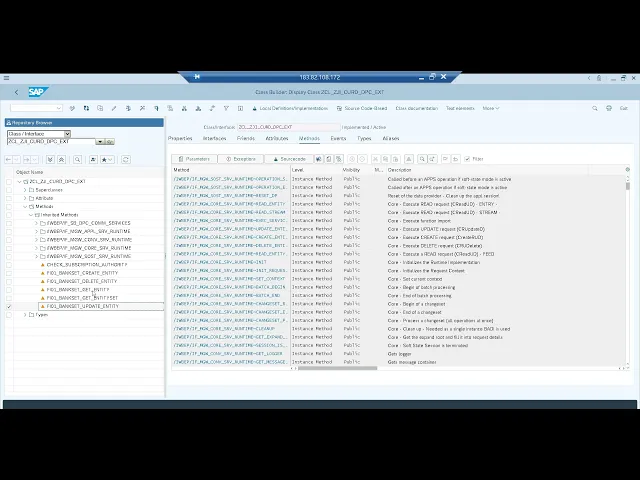The image size is (640, 480).
Task: Click the methods table vertical scrollbar thumb
Action: pyautogui.click(x=627, y=186)
